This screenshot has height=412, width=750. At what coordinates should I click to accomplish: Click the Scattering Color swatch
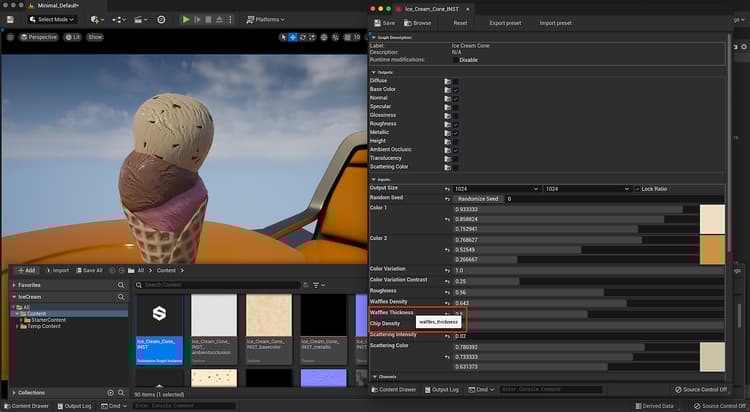click(x=711, y=357)
